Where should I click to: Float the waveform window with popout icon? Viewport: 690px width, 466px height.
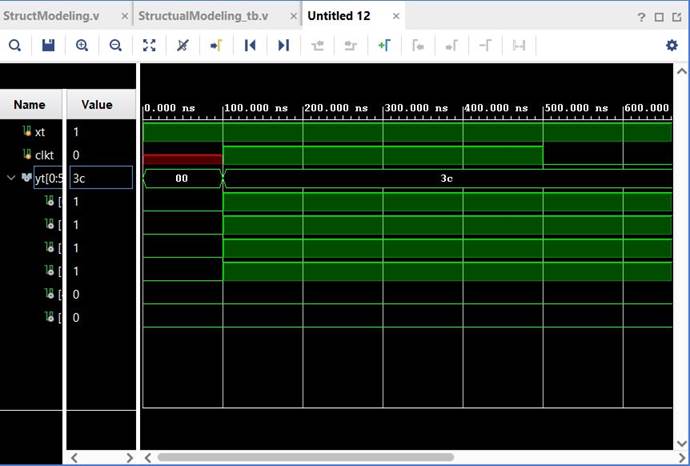click(677, 17)
